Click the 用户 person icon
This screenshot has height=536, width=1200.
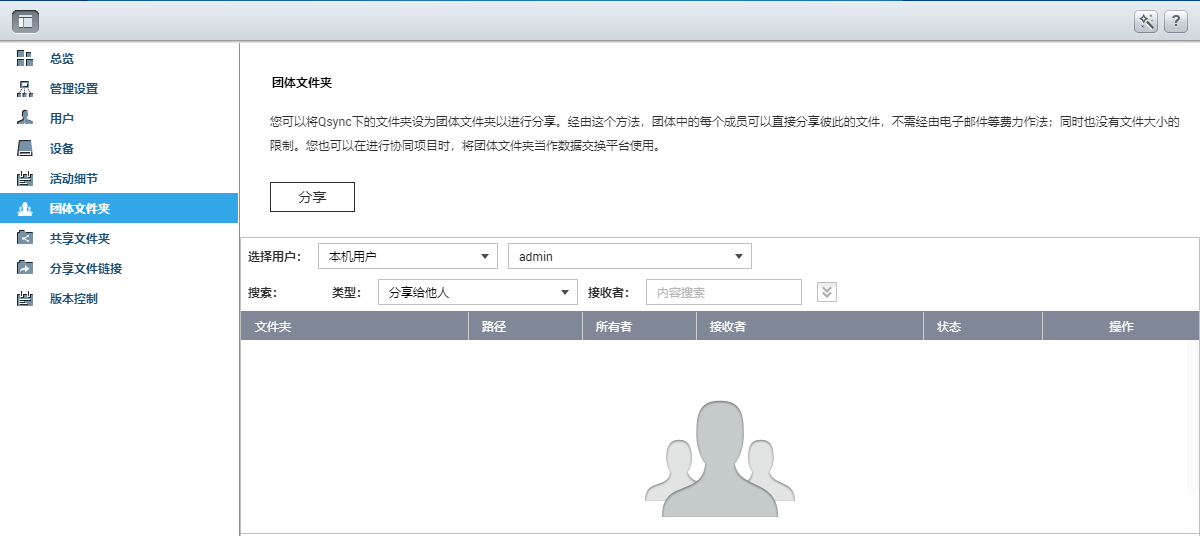pos(26,118)
